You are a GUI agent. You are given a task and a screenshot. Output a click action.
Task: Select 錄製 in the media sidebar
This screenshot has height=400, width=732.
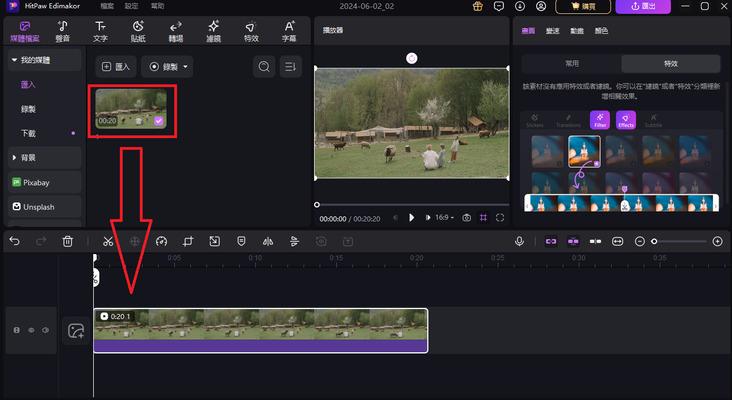click(28, 109)
